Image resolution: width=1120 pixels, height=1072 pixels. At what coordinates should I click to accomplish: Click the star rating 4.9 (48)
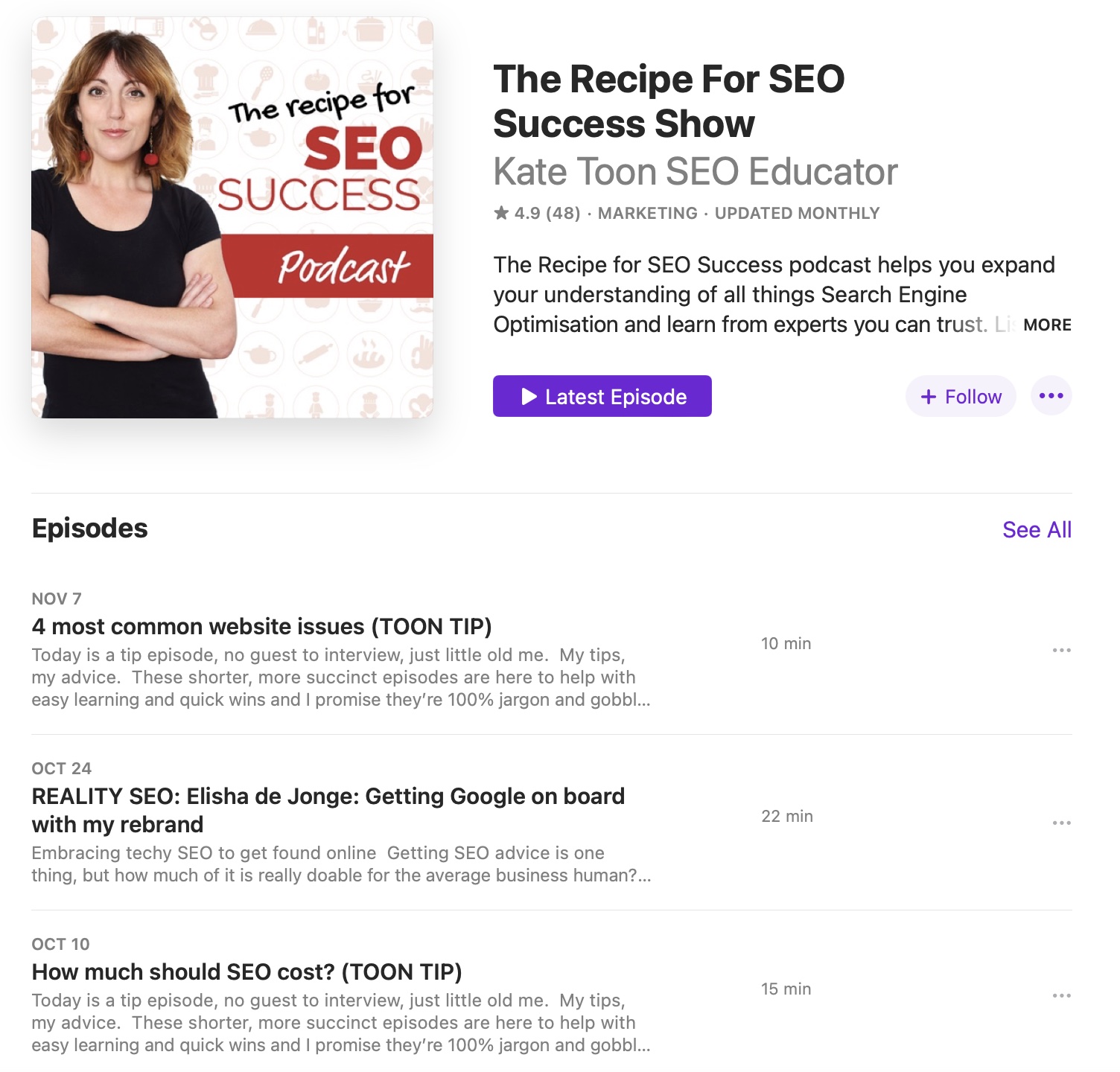click(x=537, y=214)
